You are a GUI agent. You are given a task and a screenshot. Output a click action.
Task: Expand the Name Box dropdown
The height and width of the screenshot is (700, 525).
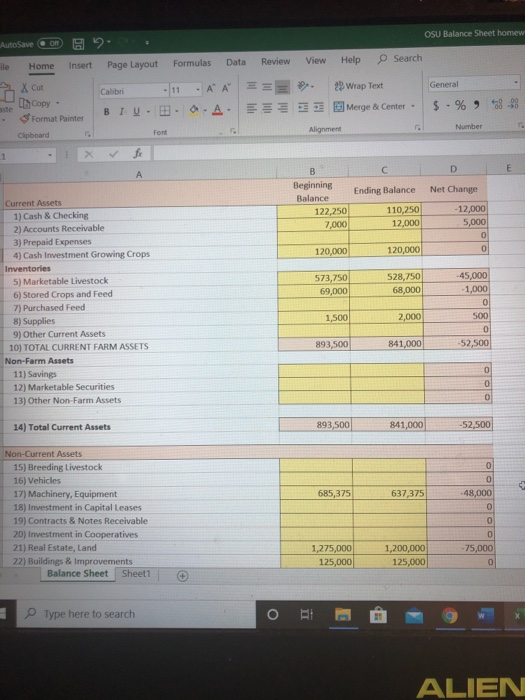[50, 155]
